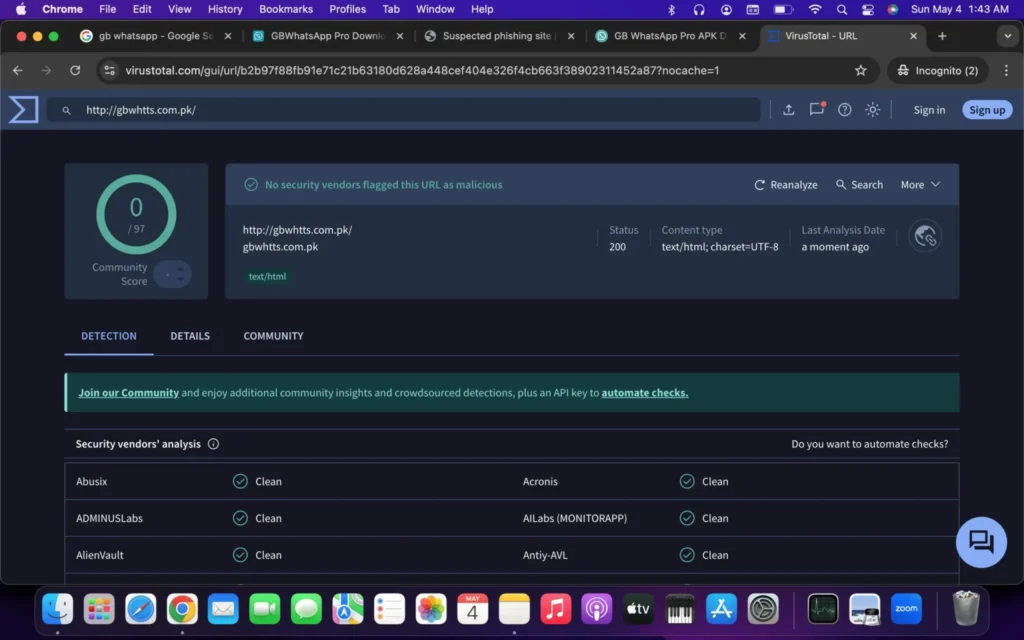The image size is (1024, 640).
Task: Switch to the DETAILS tab
Action: [190, 336]
